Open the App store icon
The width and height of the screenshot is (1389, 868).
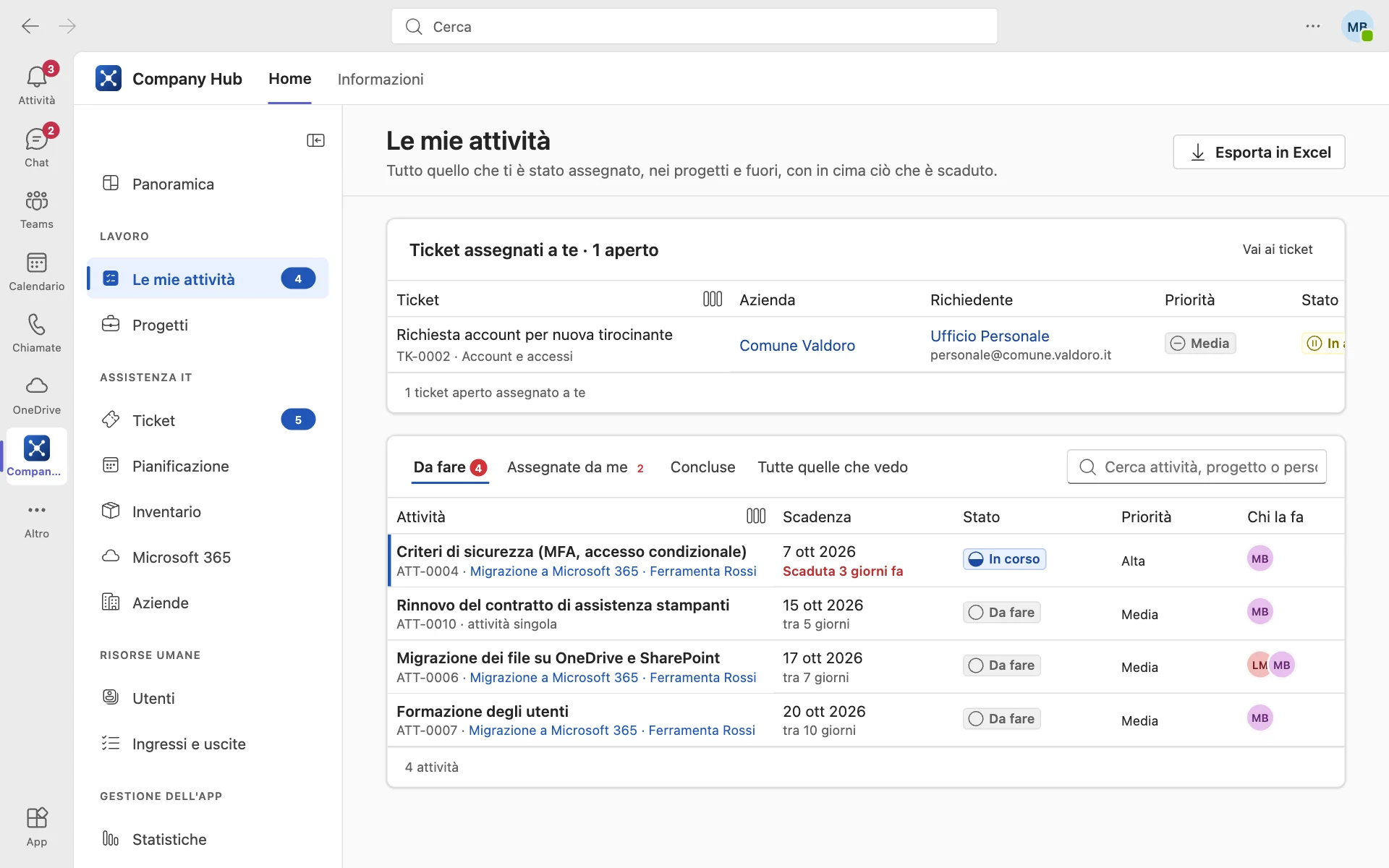tap(36, 827)
